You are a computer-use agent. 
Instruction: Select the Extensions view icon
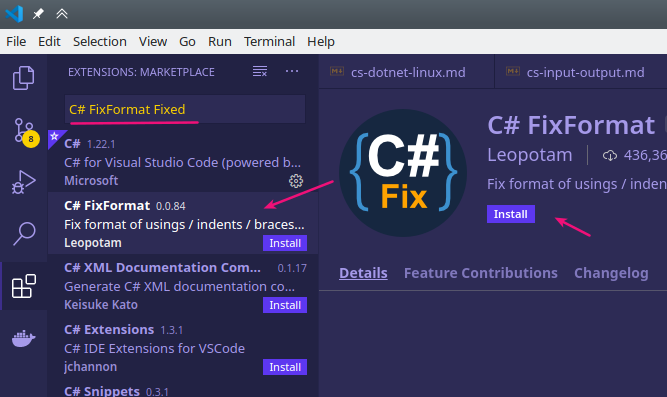tap(23, 286)
